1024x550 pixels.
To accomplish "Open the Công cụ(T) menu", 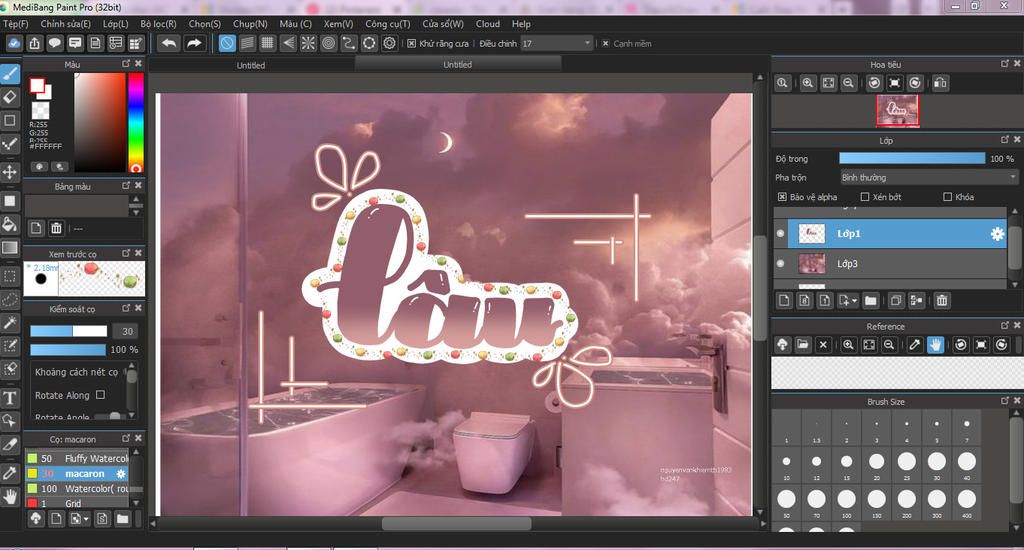I will (387, 24).
